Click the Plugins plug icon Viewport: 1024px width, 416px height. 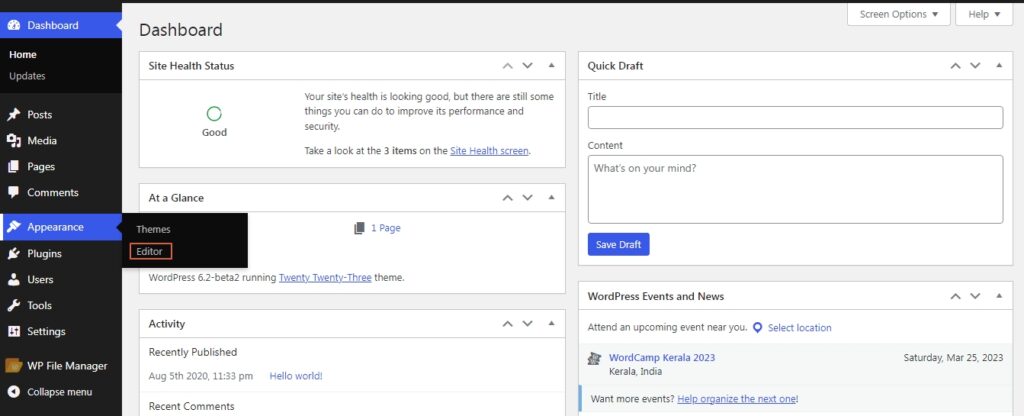13,254
